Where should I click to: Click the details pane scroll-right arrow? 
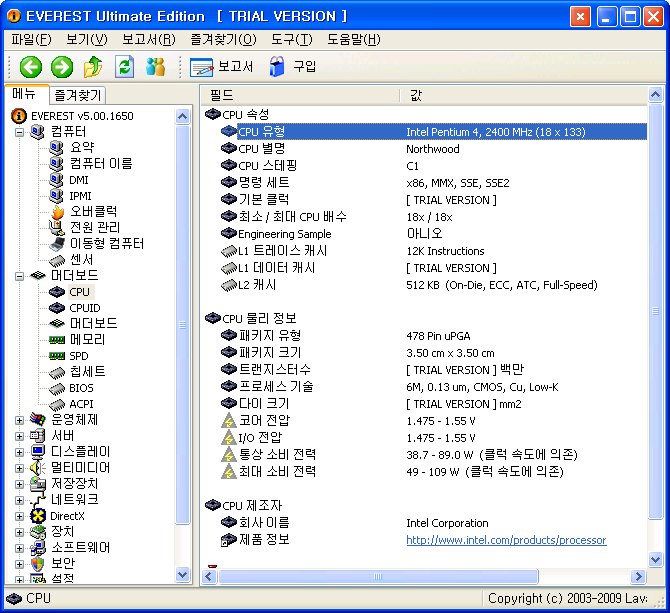(x=638, y=577)
